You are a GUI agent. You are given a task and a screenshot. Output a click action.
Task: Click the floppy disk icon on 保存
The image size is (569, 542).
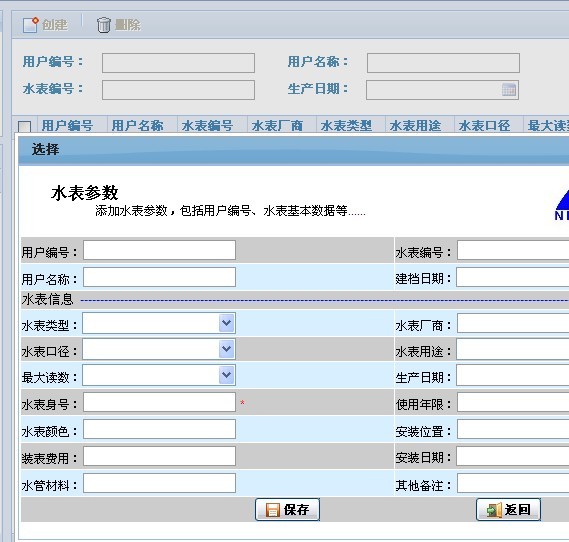(x=273, y=510)
